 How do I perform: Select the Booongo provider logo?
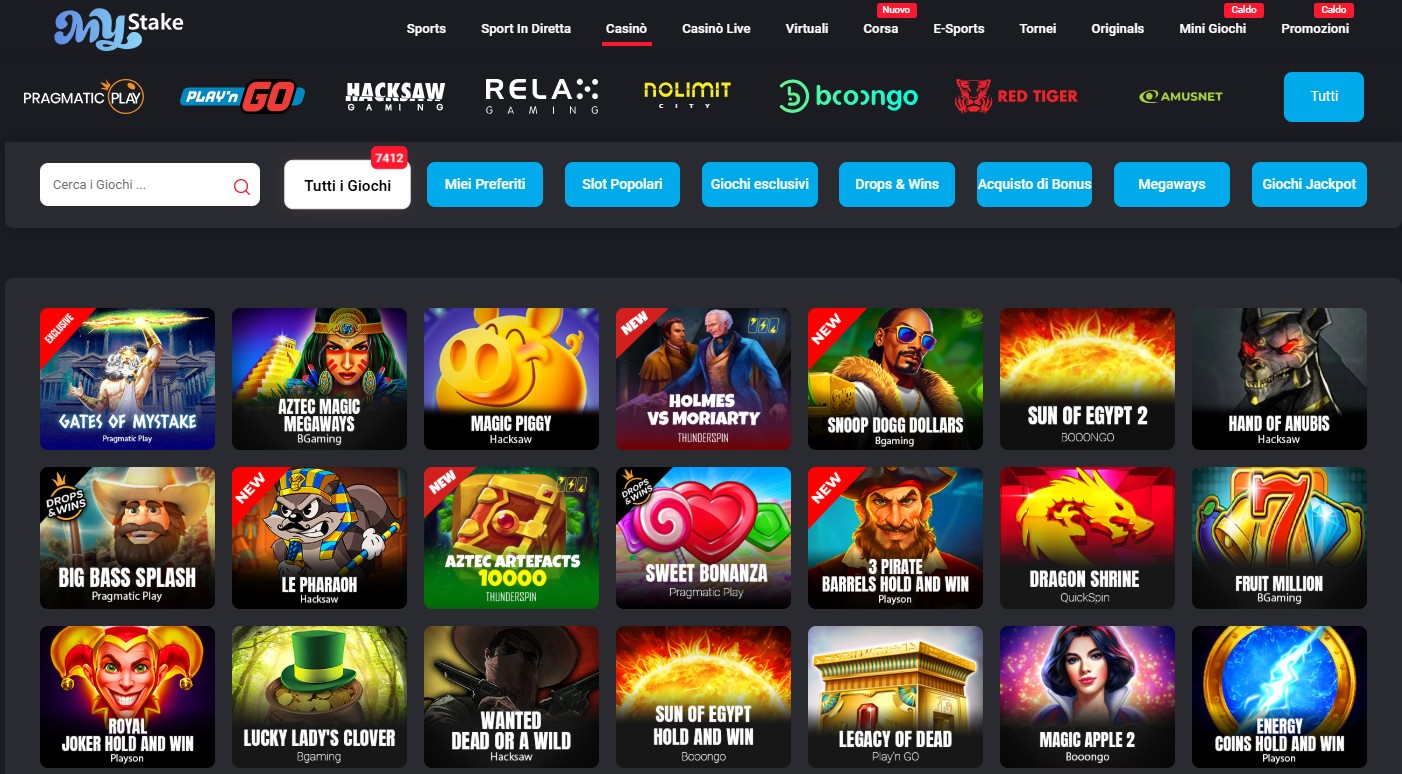coord(848,96)
